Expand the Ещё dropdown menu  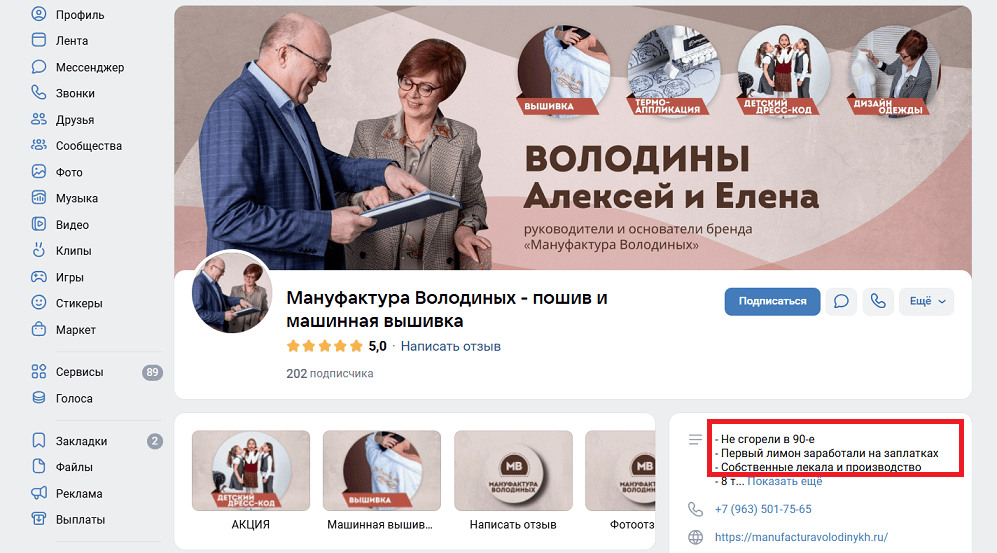click(926, 301)
